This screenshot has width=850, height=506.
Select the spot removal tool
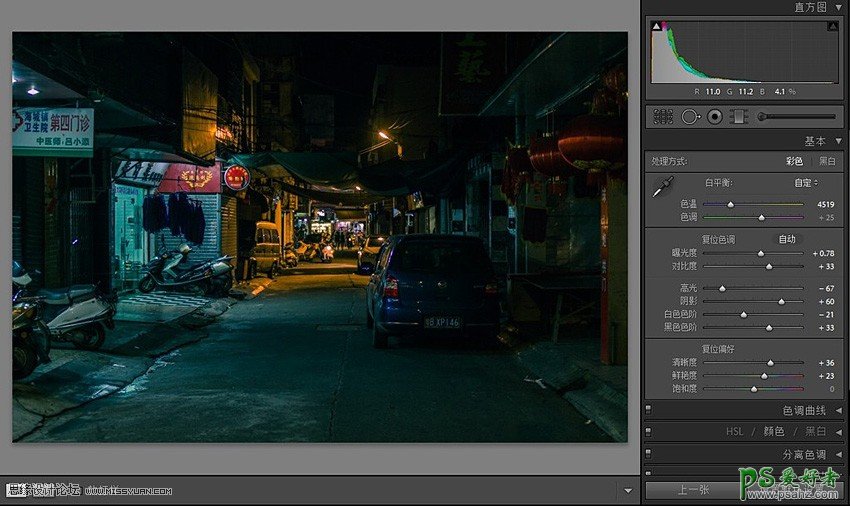690,117
